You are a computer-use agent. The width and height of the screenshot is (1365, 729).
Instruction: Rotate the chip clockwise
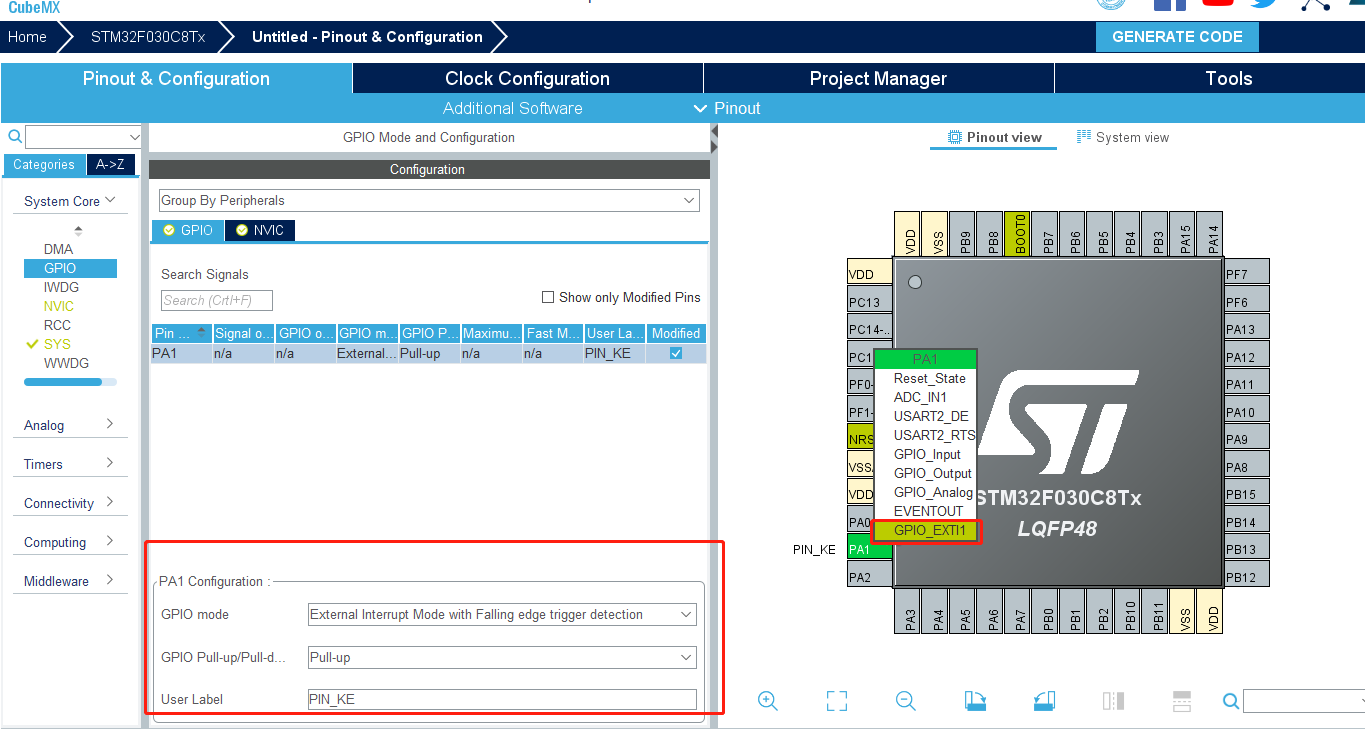(x=975, y=701)
